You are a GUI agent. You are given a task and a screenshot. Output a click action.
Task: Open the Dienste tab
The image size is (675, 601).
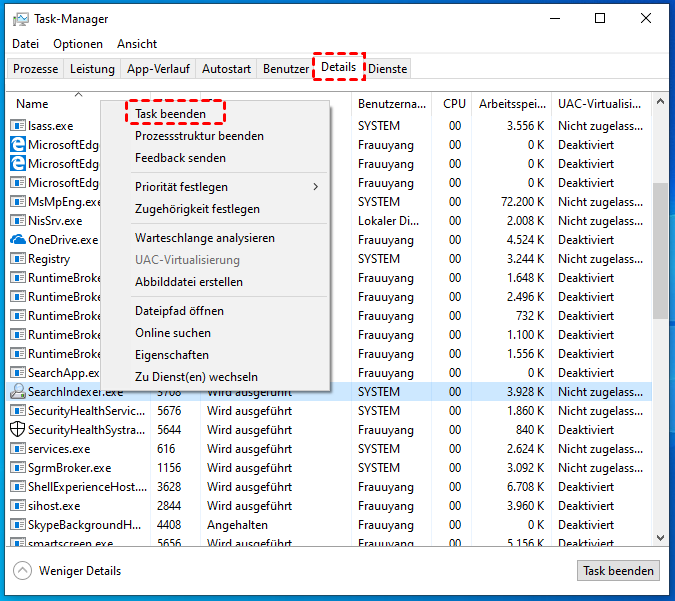coord(388,69)
